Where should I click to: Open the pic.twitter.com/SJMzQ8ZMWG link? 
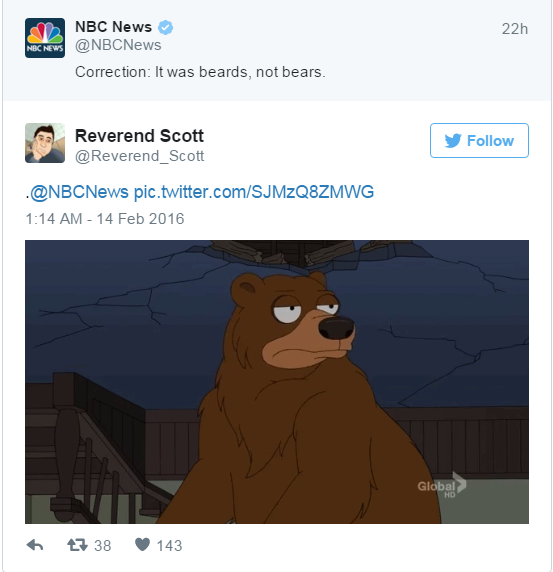pyautogui.click(x=254, y=192)
